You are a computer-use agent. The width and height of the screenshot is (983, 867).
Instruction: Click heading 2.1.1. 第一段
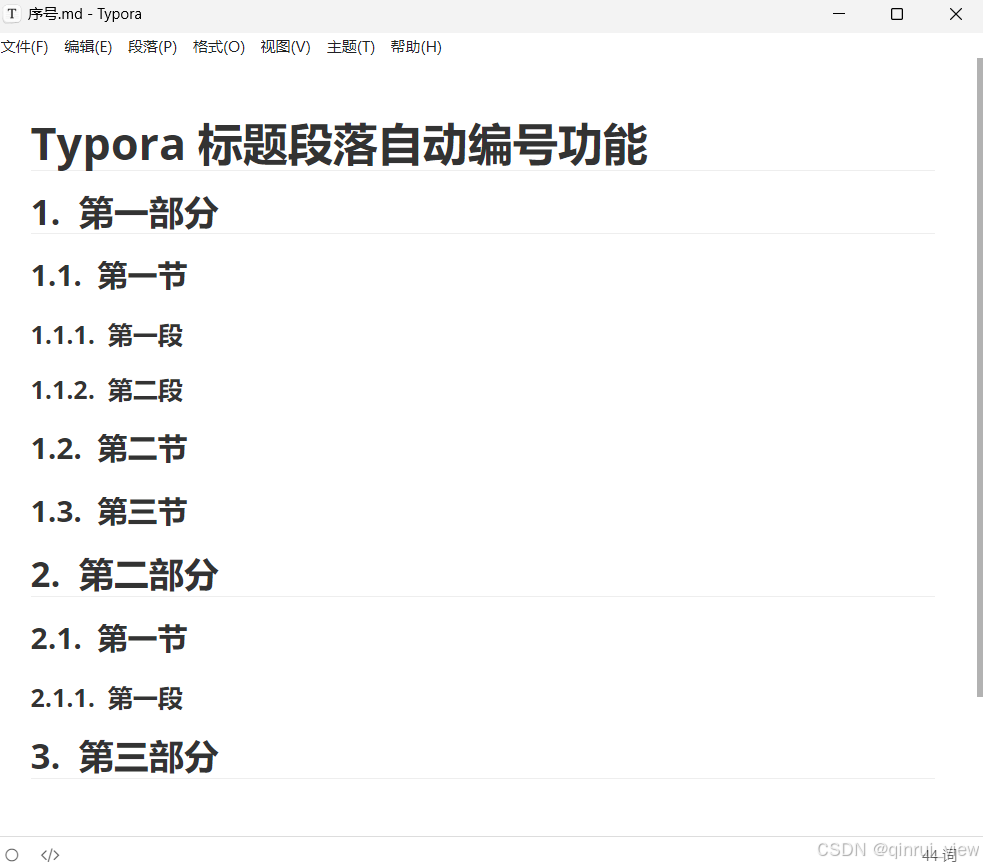107,698
